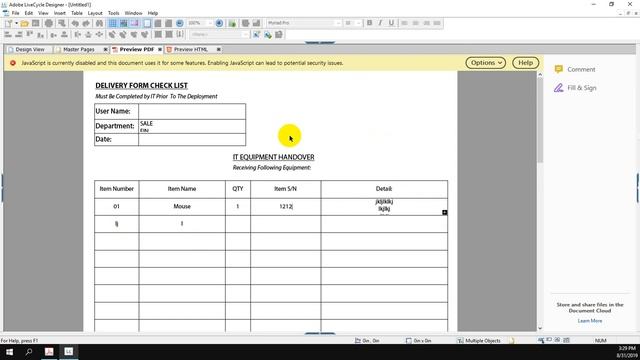Click the Learn More link
Screen dimensions: 640x360
[x=590, y=321]
